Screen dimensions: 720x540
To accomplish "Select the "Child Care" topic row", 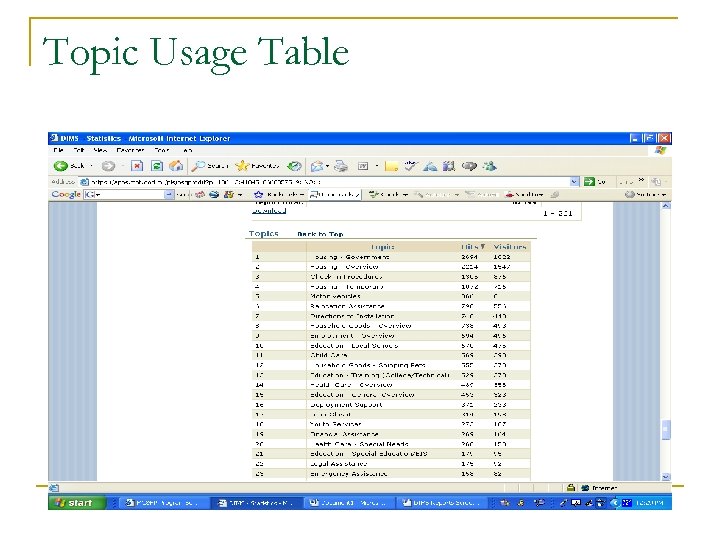I will [391, 355].
